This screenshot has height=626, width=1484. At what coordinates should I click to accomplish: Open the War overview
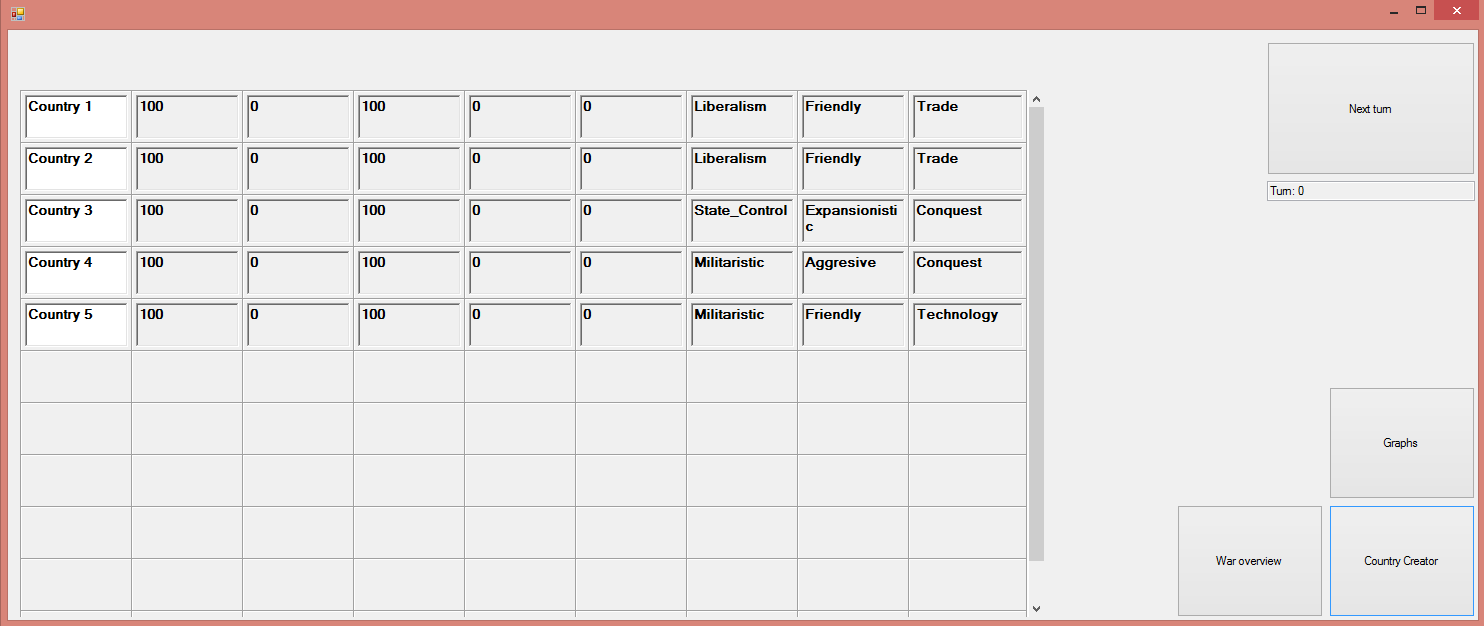point(1249,561)
